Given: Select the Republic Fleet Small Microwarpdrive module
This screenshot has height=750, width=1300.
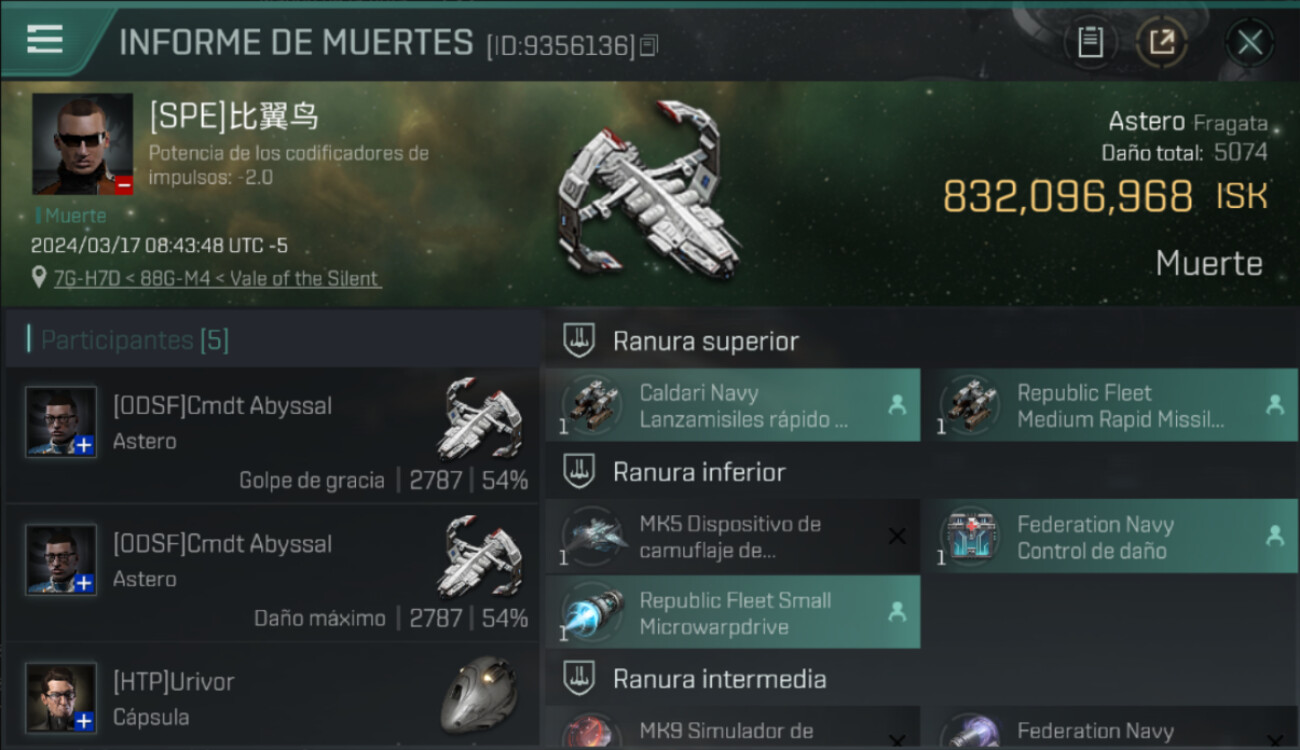Looking at the screenshot, I should pos(733,612).
